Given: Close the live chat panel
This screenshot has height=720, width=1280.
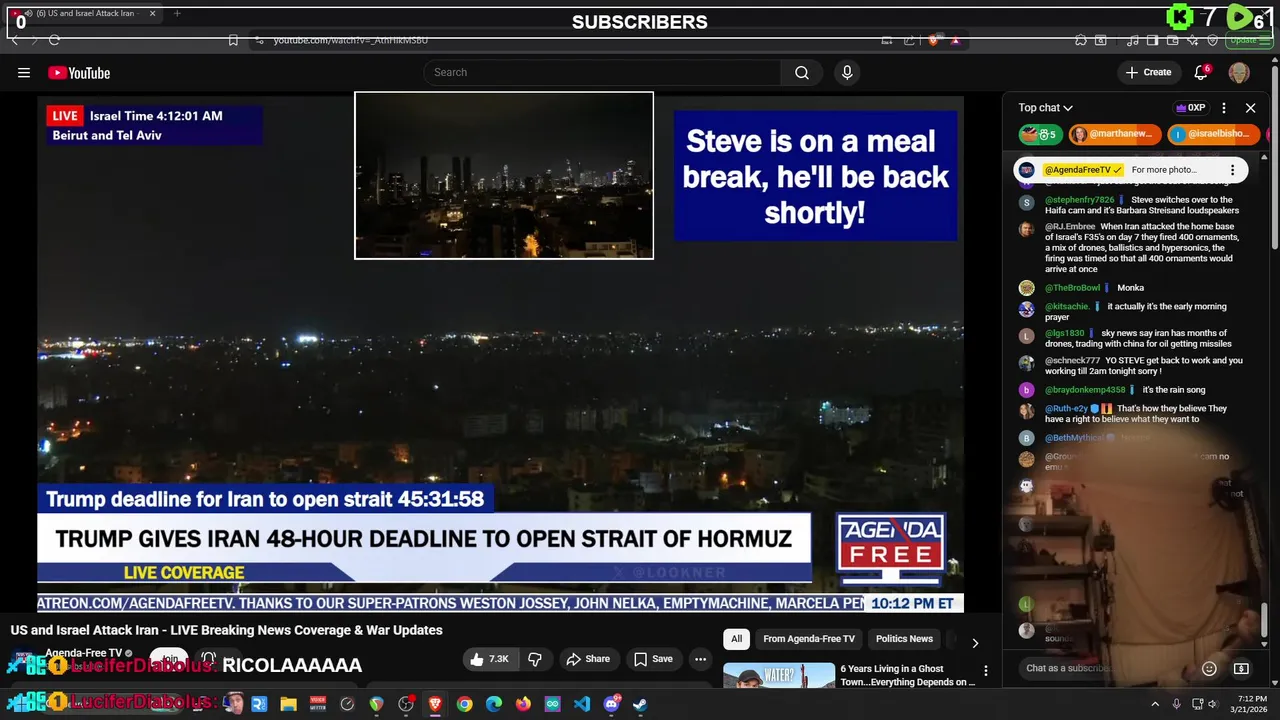Looking at the screenshot, I should (x=1250, y=108).
